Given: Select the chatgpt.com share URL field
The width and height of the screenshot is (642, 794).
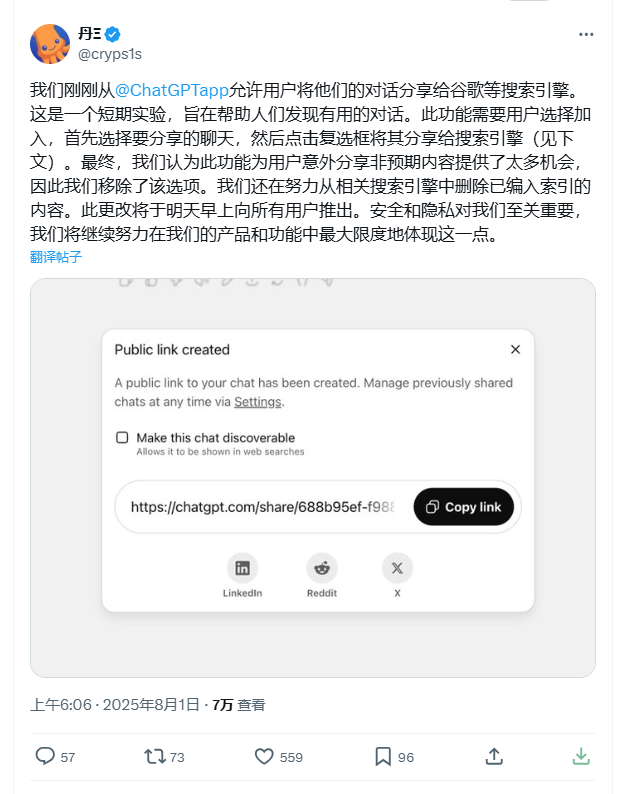Looking at the screenshot, I should (x=263, y=507).
